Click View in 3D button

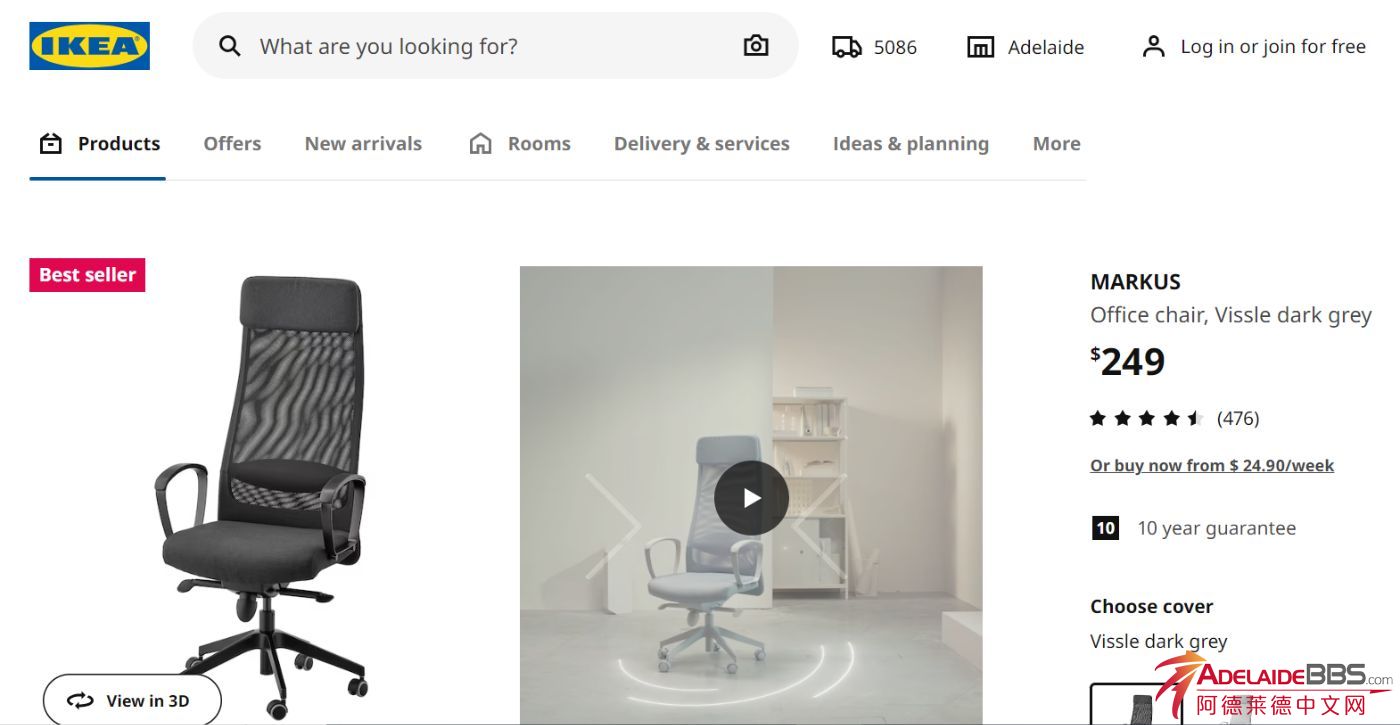[131, 700]
